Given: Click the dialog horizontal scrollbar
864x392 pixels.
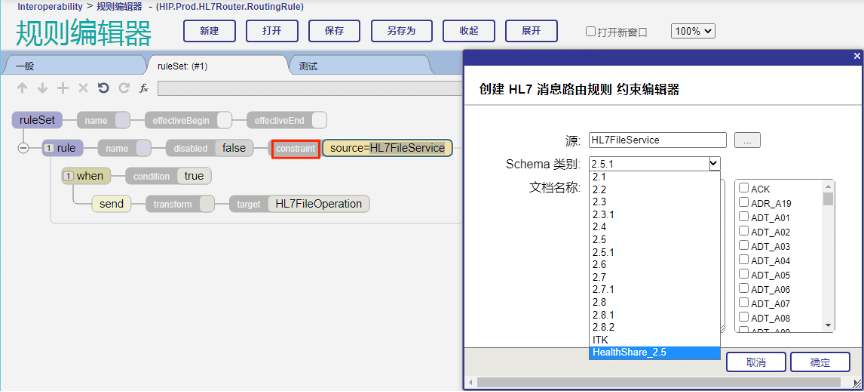Looking at the screenshot, I should coord(659,382).
